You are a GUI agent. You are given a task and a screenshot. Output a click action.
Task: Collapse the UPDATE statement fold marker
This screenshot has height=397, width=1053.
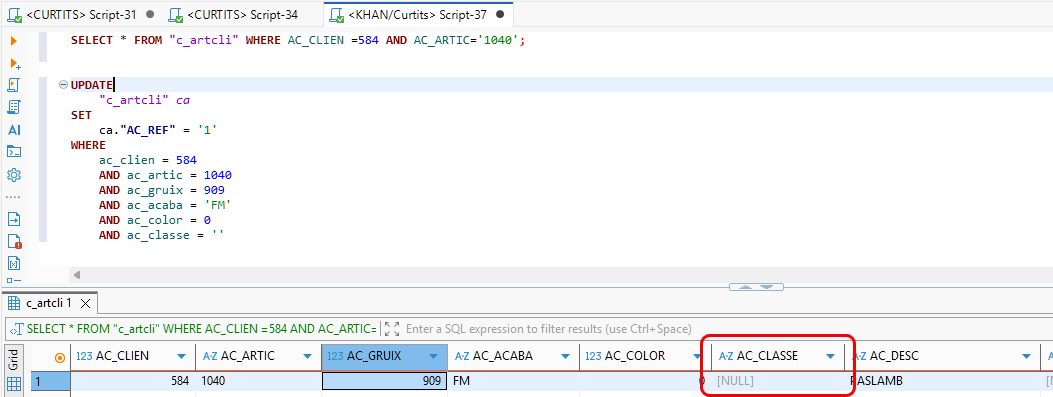click(64, 85)
